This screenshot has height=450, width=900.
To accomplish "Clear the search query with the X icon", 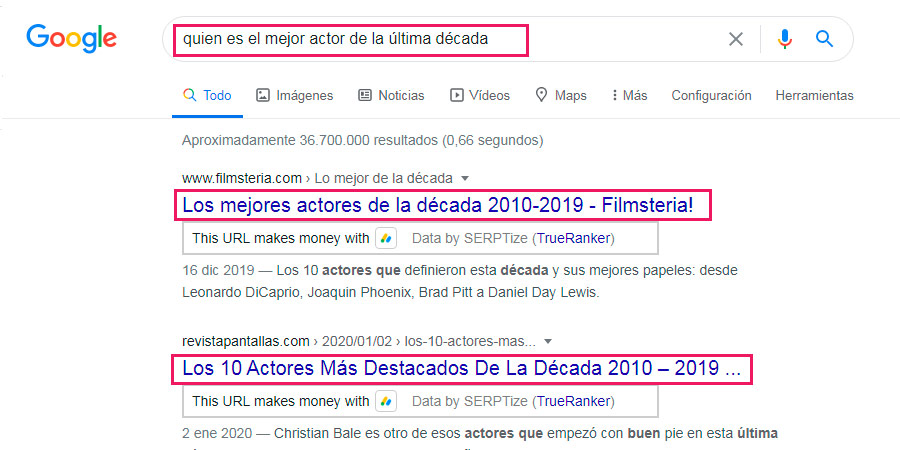I will pyautogui.click(x=735, y=39).
